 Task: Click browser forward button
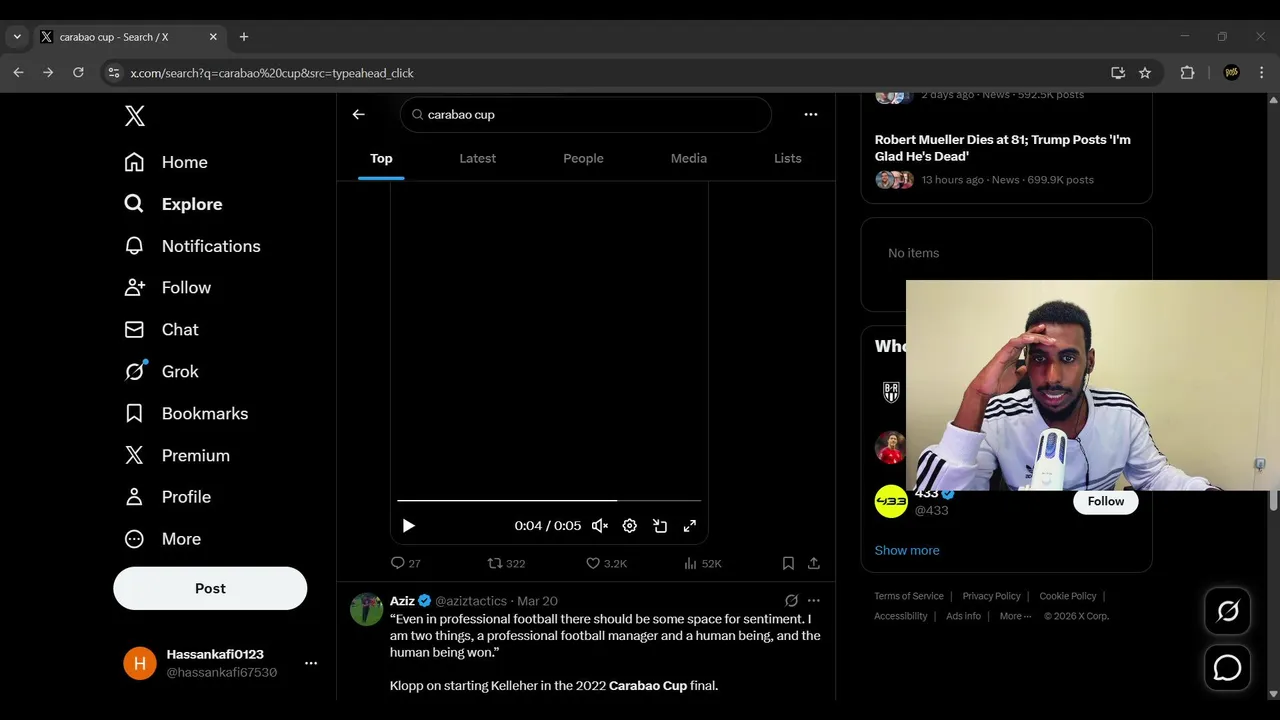pyautogui.click(x=48, y=73)
